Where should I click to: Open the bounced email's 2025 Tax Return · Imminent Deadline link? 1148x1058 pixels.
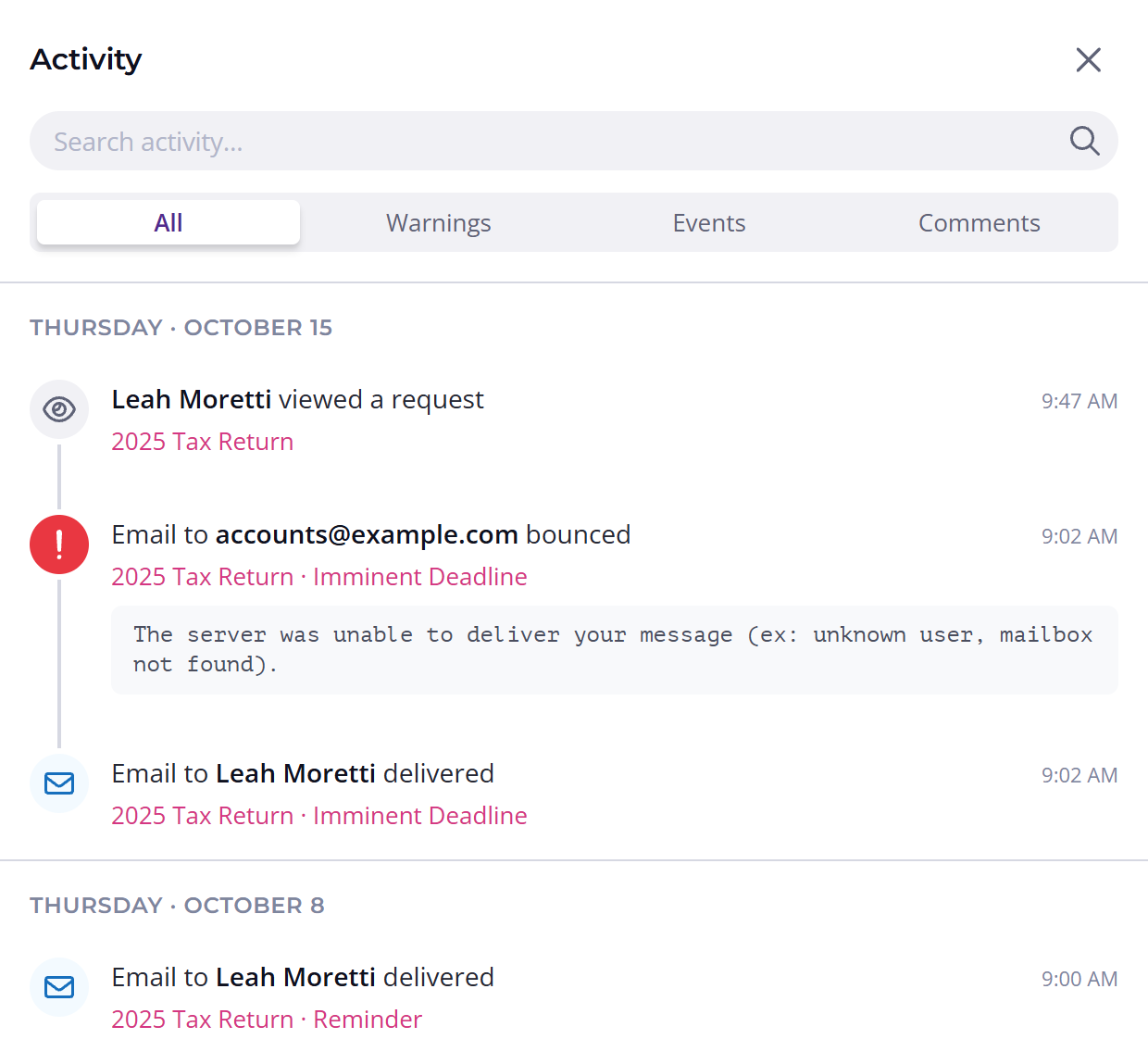(x=319, y=577)
